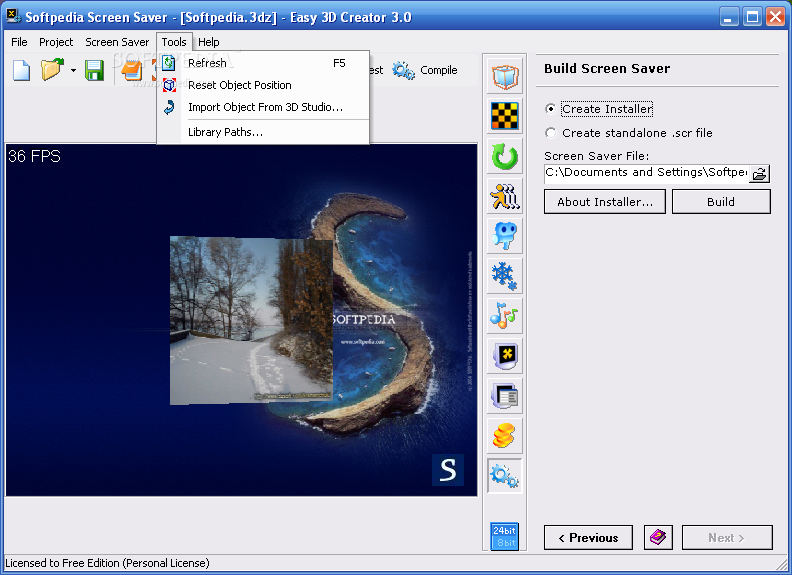792x575 pixels.
Task: Choose Reset Object Position menu item
Action: 263,85
